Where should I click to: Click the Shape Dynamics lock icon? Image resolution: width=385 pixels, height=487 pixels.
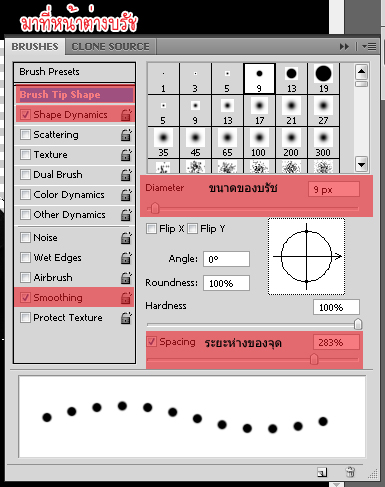126,115
